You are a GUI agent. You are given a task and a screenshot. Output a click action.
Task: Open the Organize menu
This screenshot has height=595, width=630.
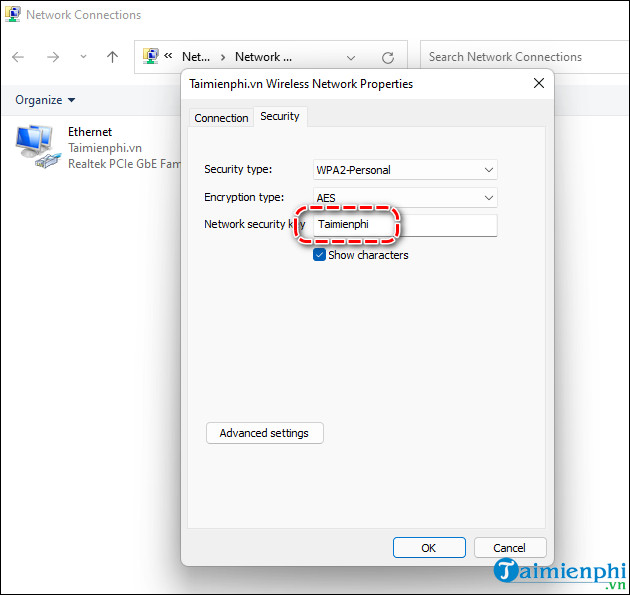coord(45,100)
